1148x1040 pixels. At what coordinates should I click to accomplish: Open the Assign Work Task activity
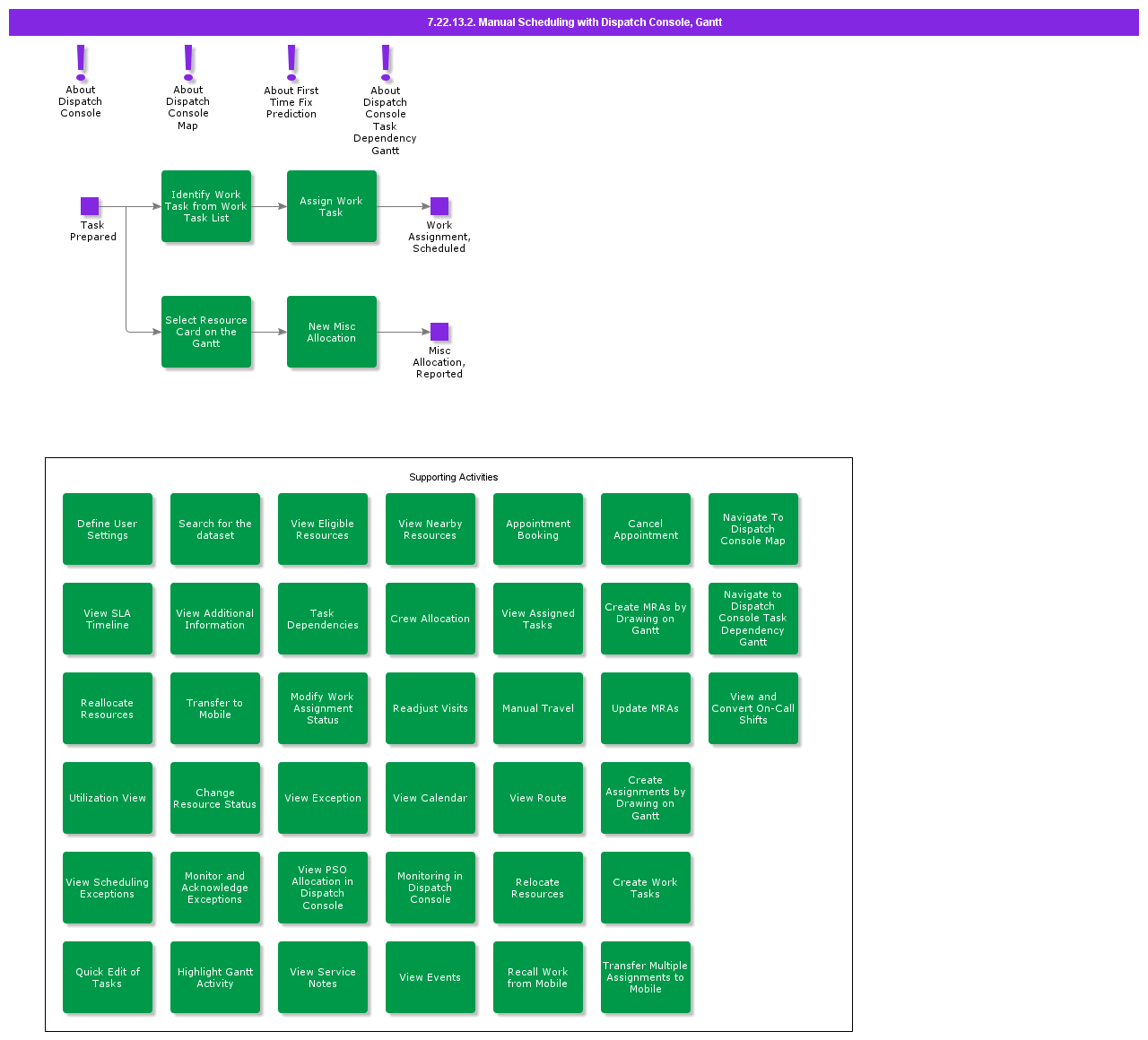tap(332, 206)
